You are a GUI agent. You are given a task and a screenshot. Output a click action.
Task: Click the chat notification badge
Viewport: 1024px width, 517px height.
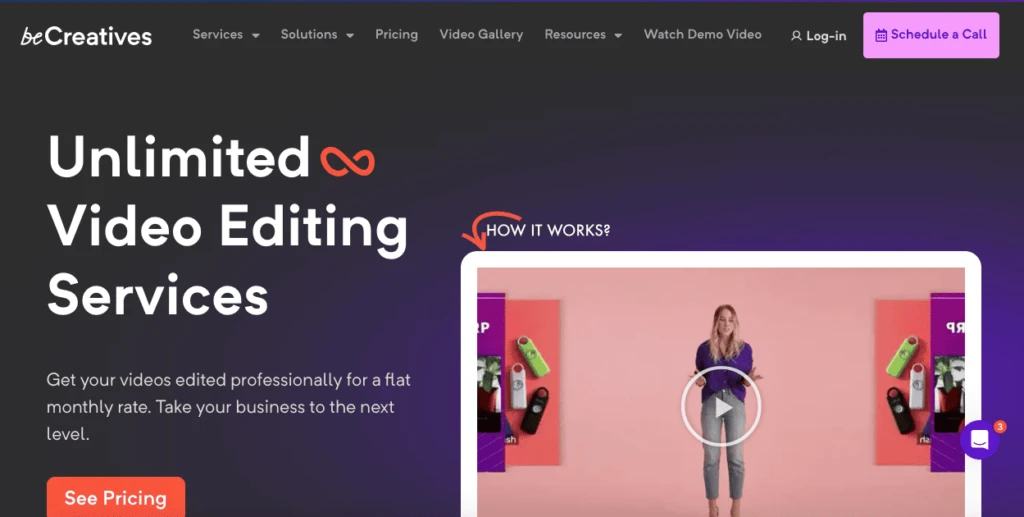tap(1000, 427)
